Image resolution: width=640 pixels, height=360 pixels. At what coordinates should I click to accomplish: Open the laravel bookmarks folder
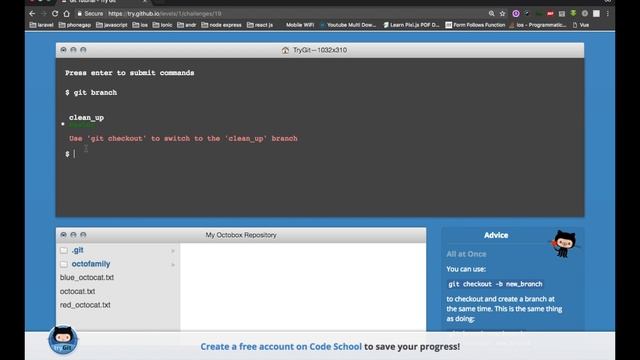click(42, 25)
